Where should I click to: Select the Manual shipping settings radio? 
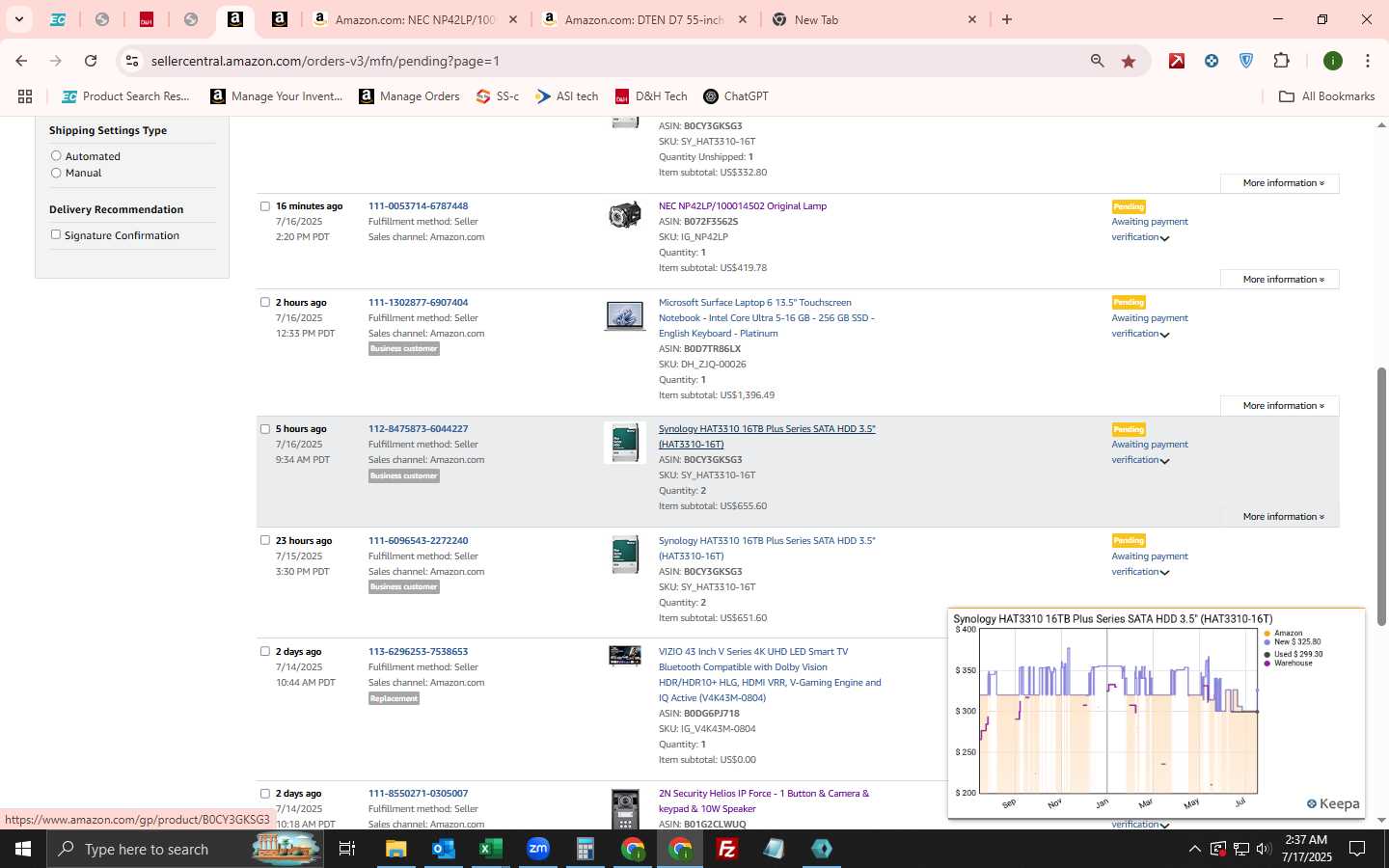56,173
